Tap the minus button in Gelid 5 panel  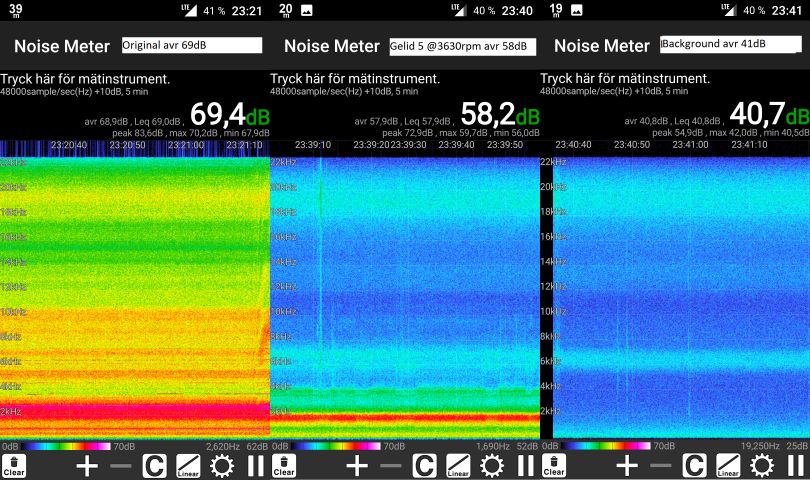click(x=391, y=466)
